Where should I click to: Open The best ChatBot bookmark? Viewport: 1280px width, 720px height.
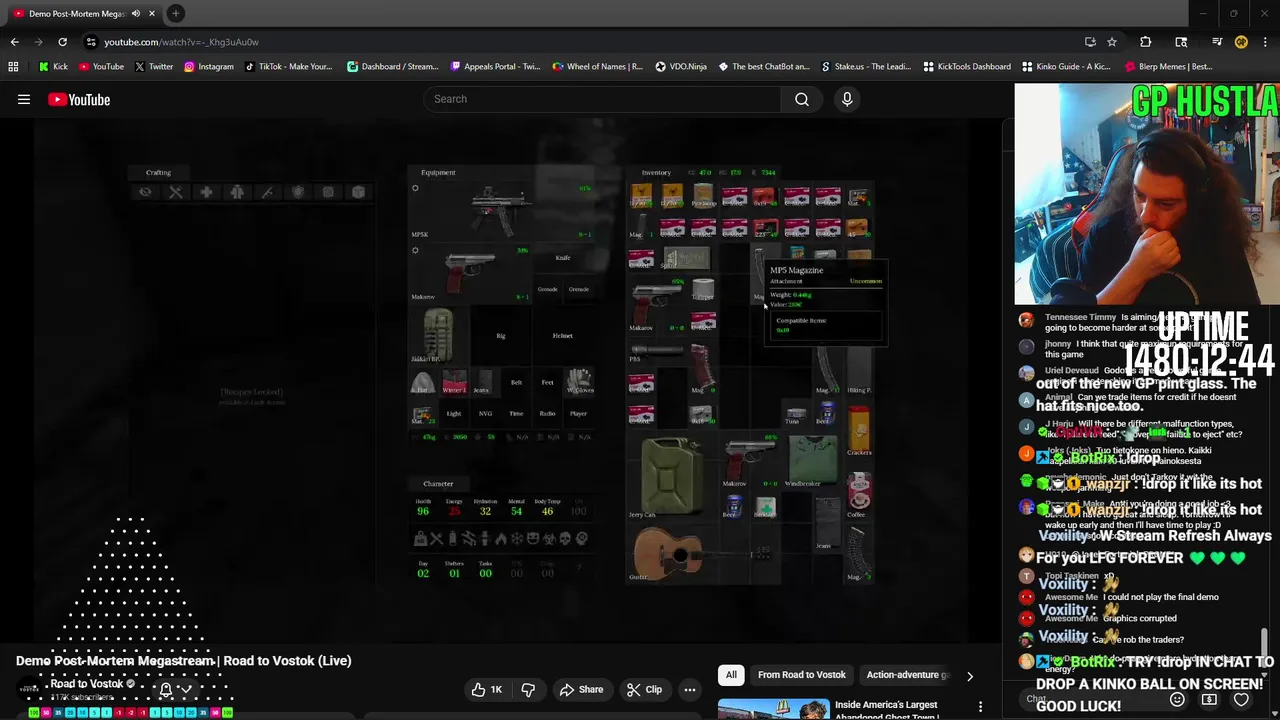(764, 66)
